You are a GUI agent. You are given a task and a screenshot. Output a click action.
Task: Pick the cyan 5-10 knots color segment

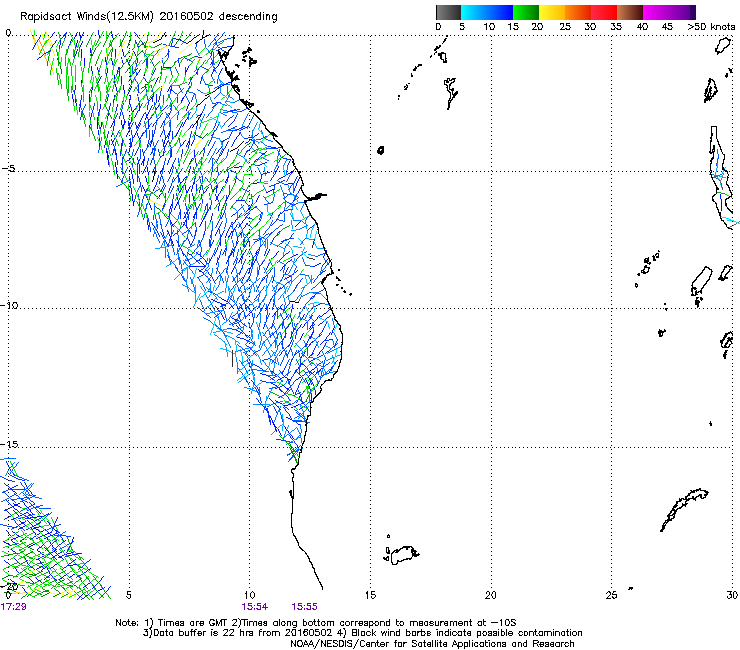(x=474, y=12)
